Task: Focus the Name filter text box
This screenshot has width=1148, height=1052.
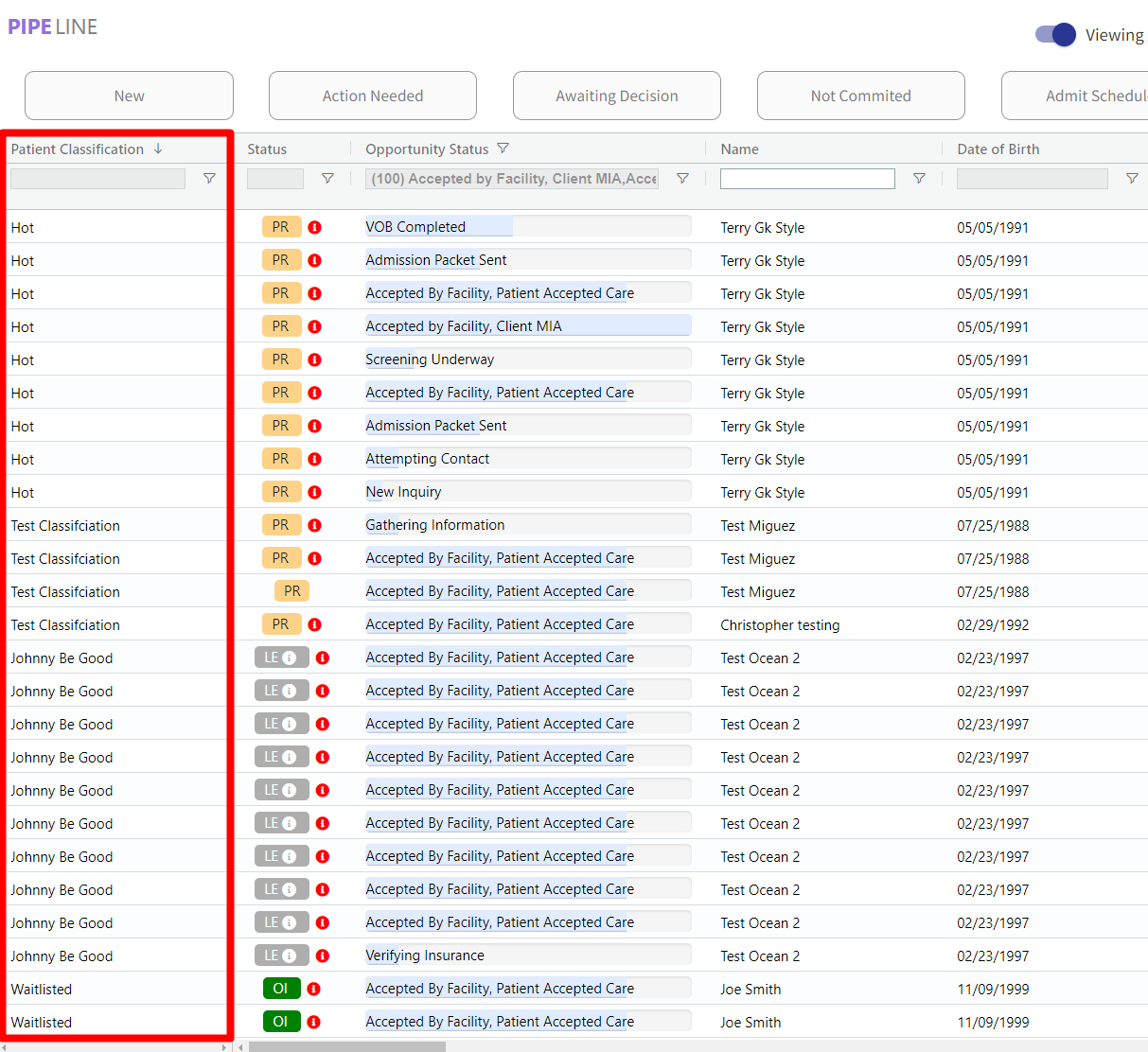Action: [x=807, y=179]
